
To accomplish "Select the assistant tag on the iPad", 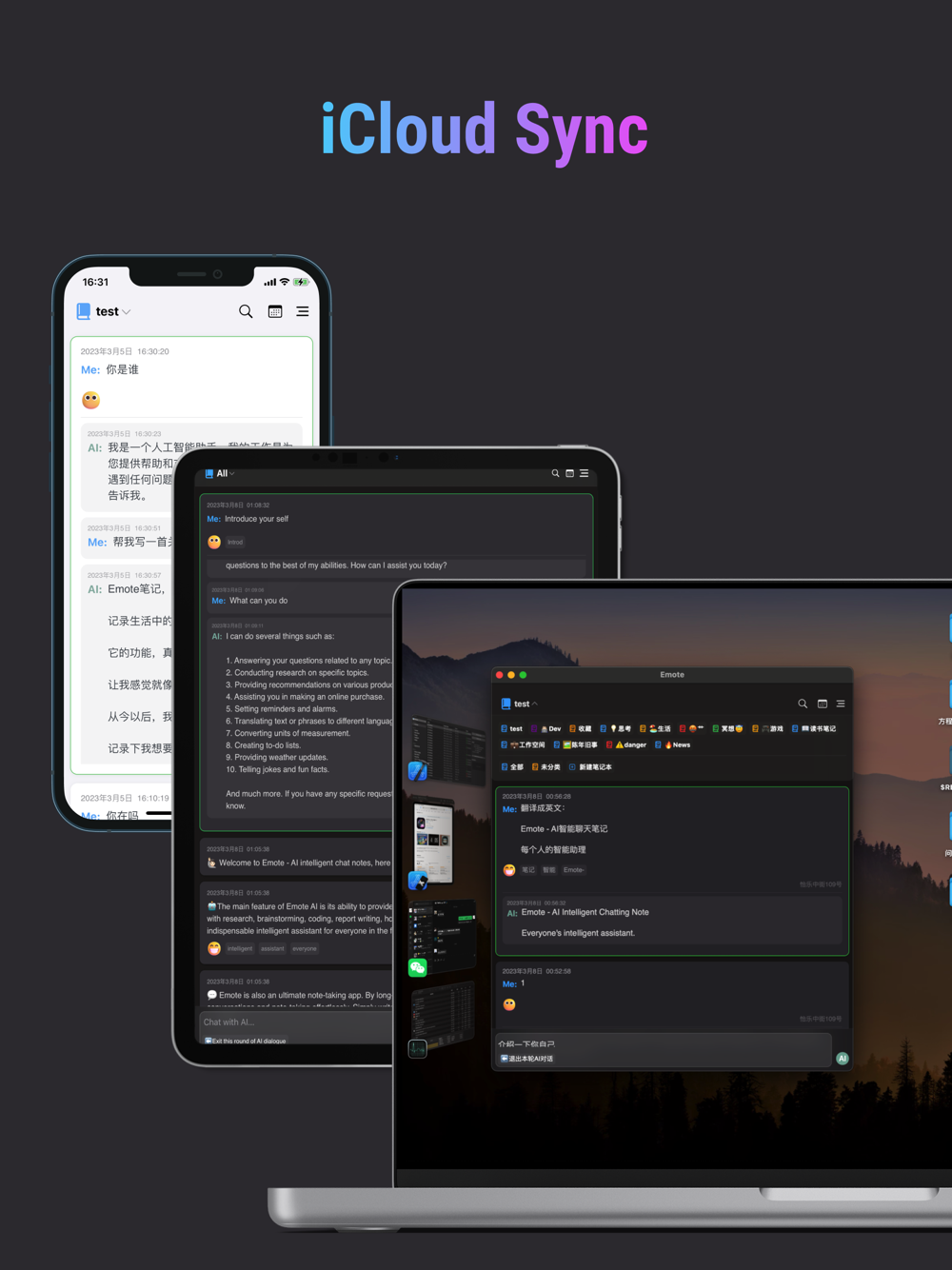I will (272, 948).
